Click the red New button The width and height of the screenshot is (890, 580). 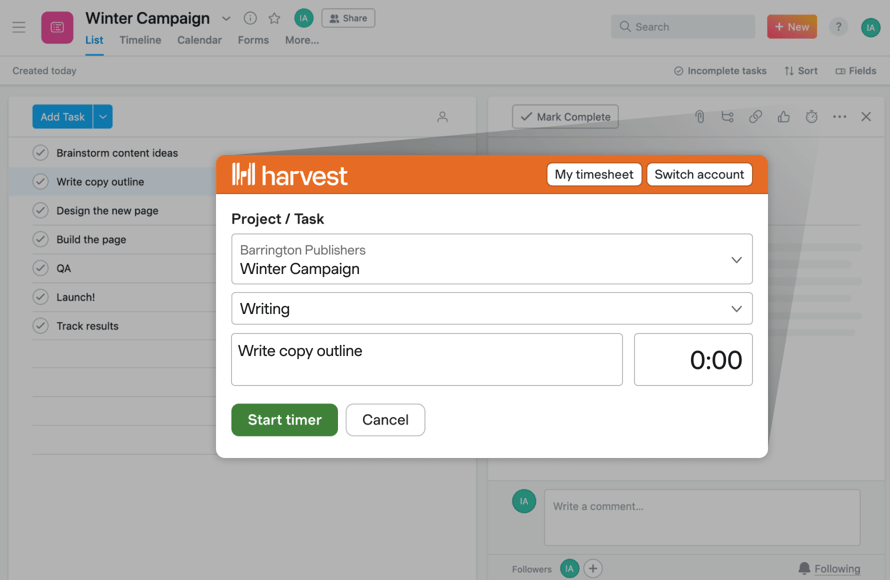pyautogui.click(x=792, y=27)
